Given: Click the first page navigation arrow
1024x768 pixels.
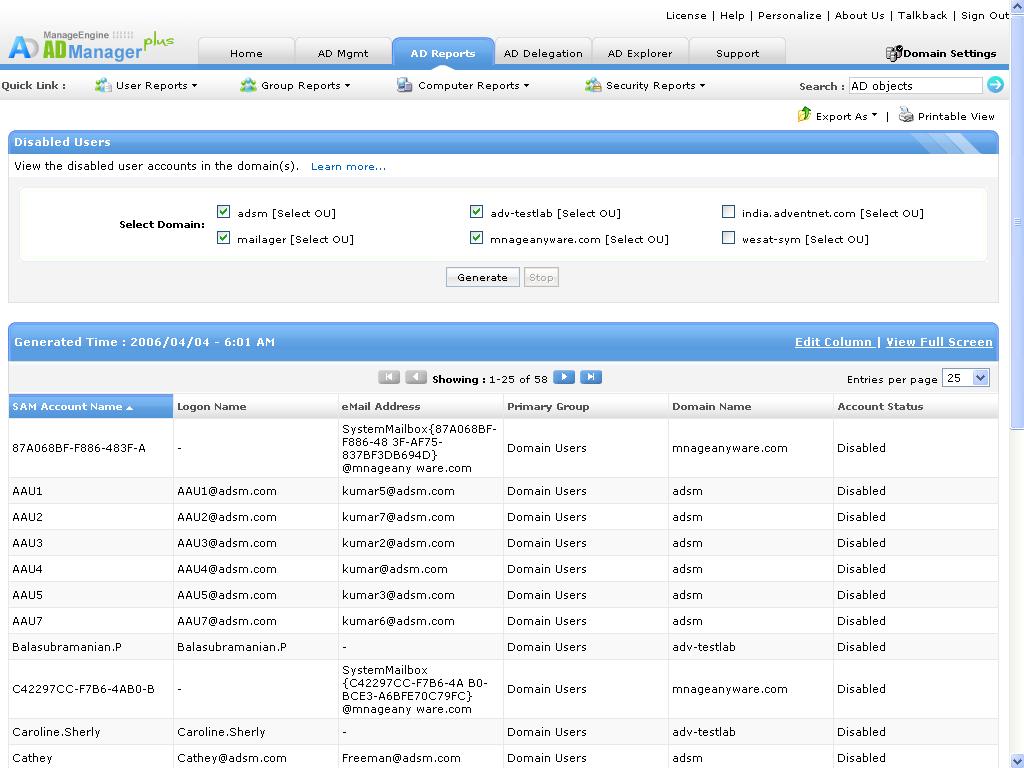Looking at the screenshot, I should tap(389, 377).
